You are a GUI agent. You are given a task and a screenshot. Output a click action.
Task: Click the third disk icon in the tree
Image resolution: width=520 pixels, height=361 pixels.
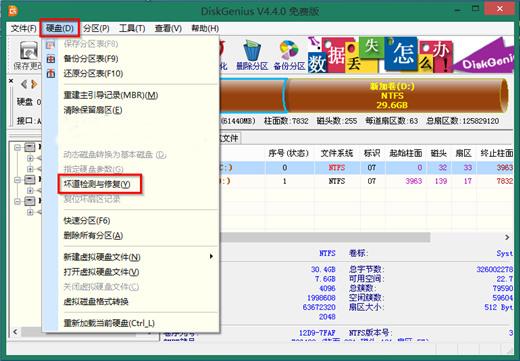(30, 201)
